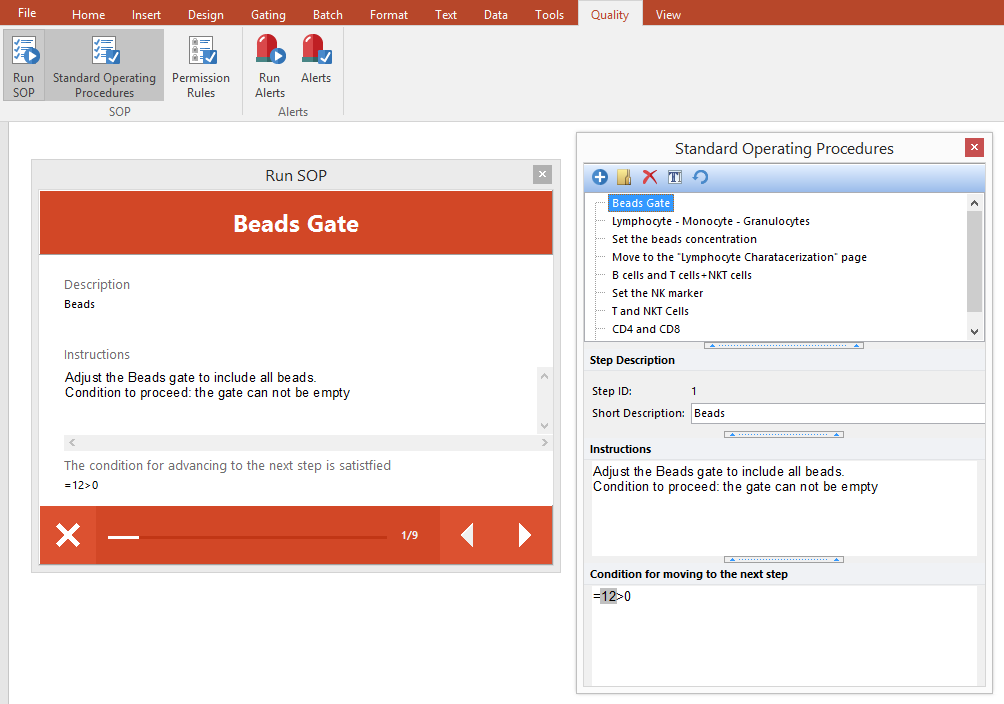Image resolution: width=1004 pixels, height=704 pixels.
Task: Add a new SOP step with plus icon
Action: tap(600, 177)
